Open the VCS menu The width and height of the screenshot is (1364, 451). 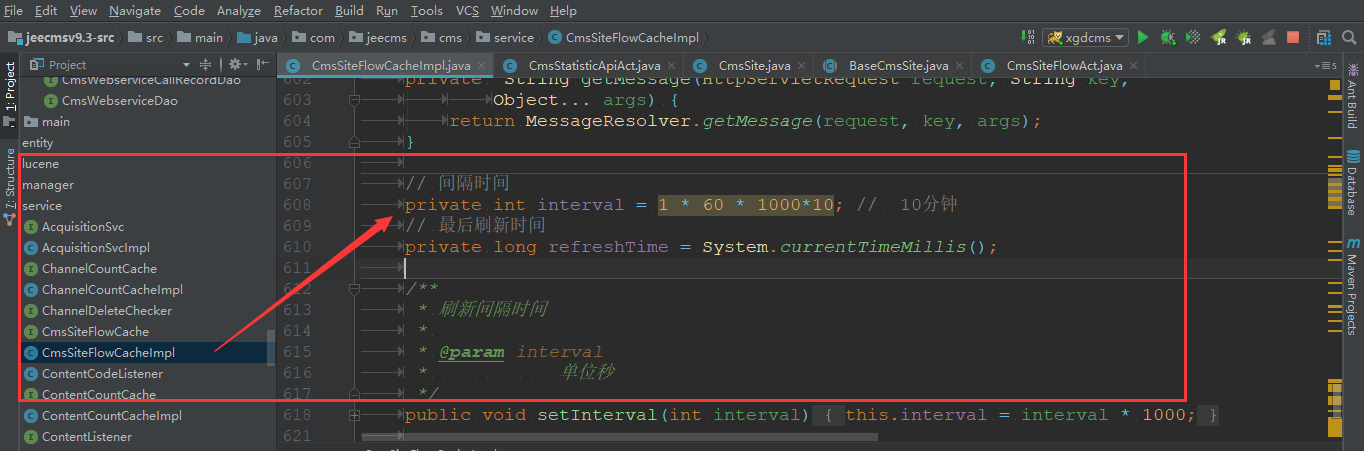click(x=467, y=11)
